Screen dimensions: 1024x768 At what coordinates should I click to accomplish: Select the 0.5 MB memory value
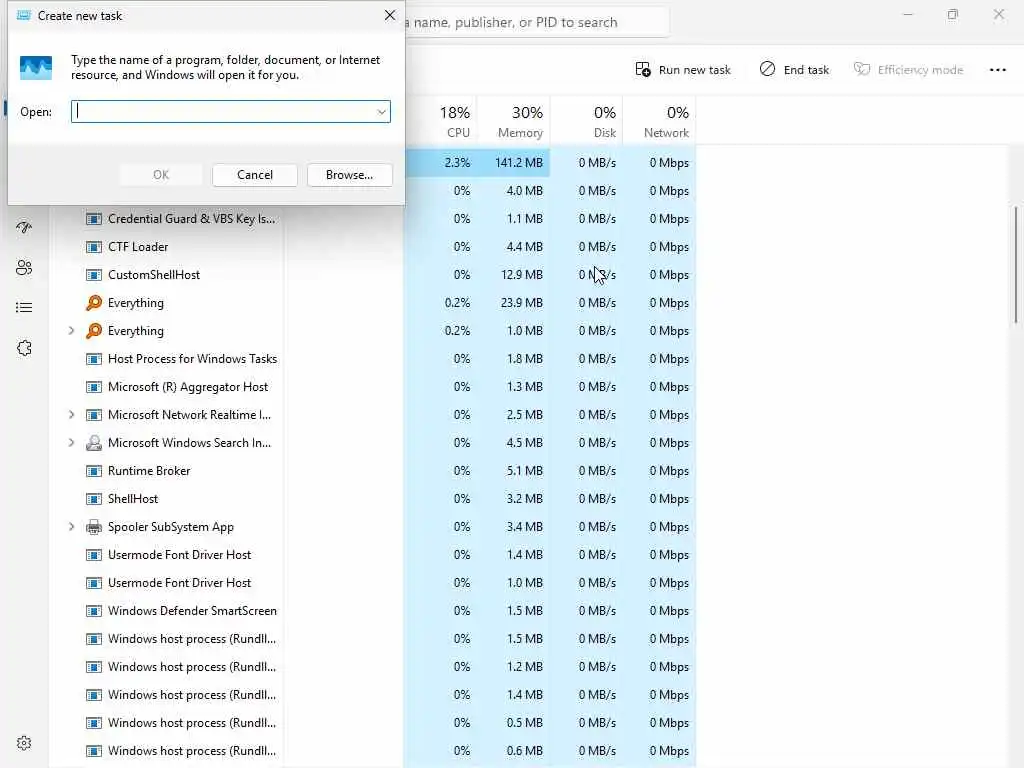coord(524,723)
